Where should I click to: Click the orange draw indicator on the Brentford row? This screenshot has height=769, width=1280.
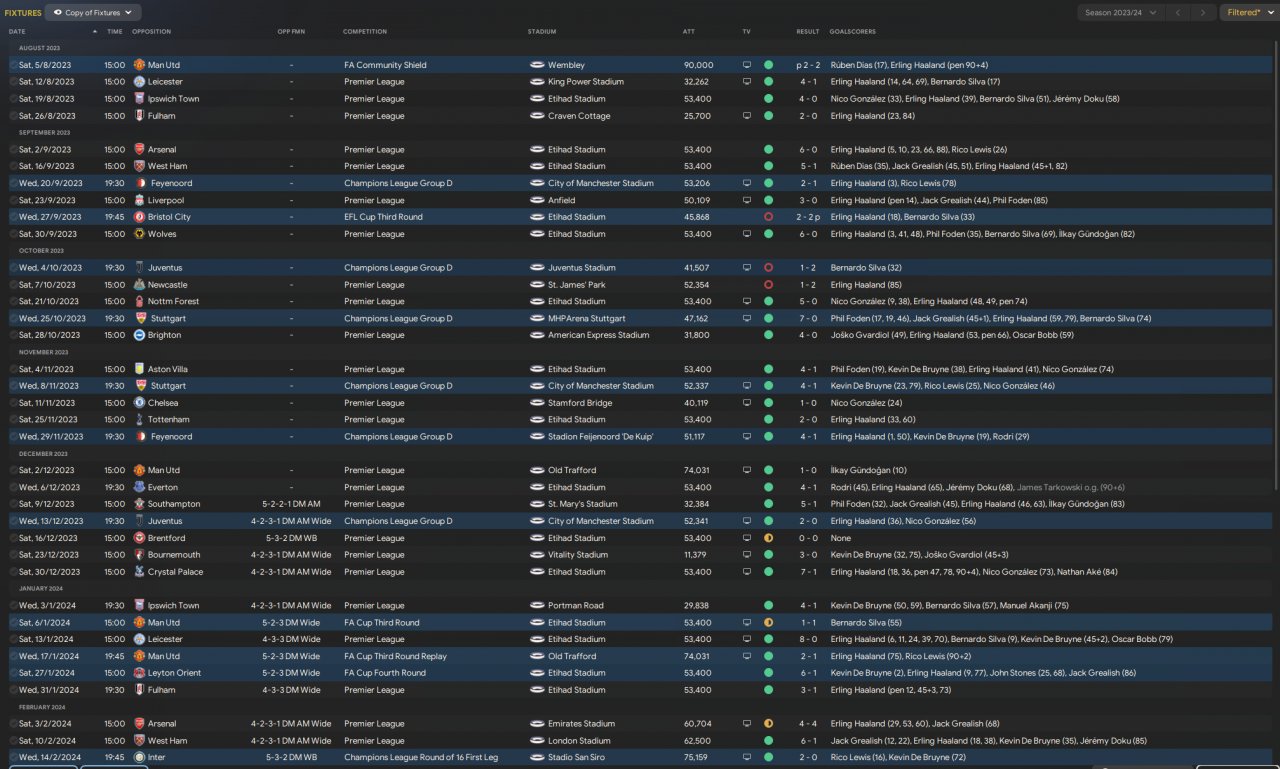click(x=768, y=538)
